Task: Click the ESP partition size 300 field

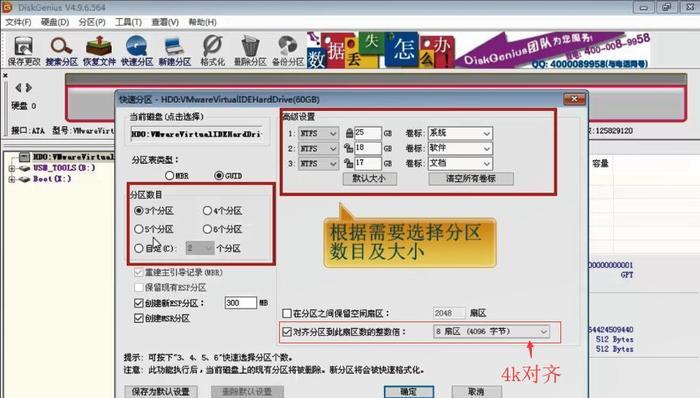Action: 241,303
